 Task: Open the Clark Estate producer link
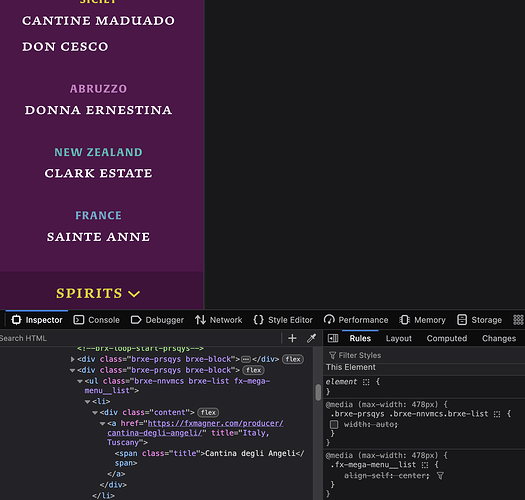coord(98,173)
